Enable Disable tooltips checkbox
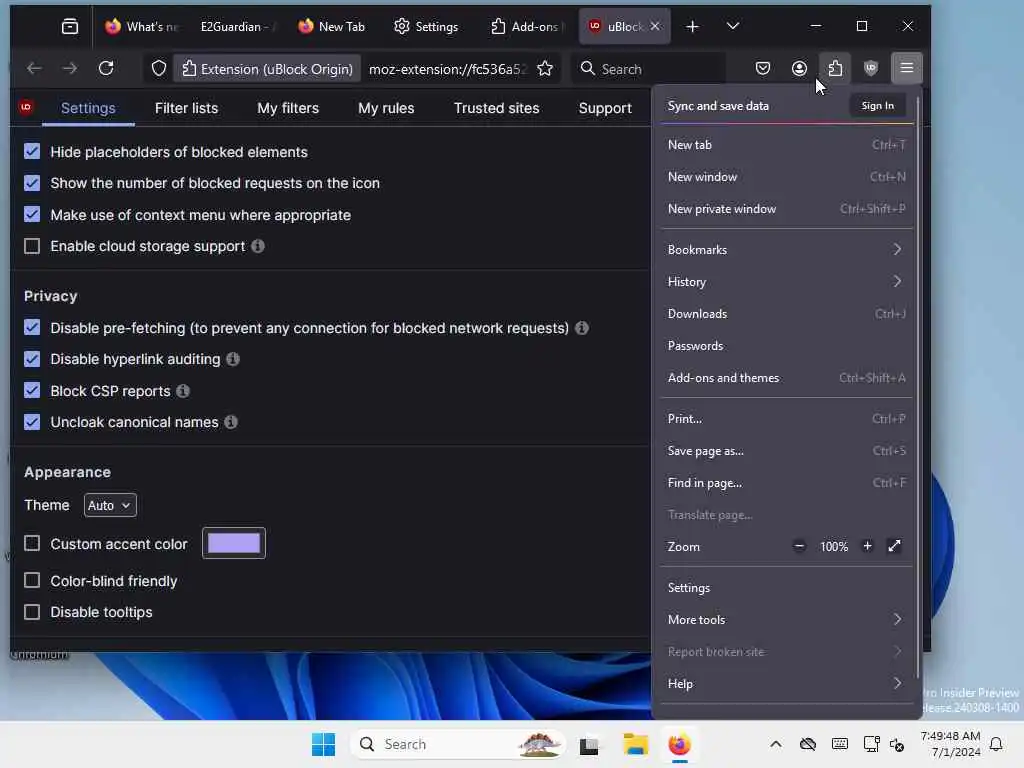 32,612
